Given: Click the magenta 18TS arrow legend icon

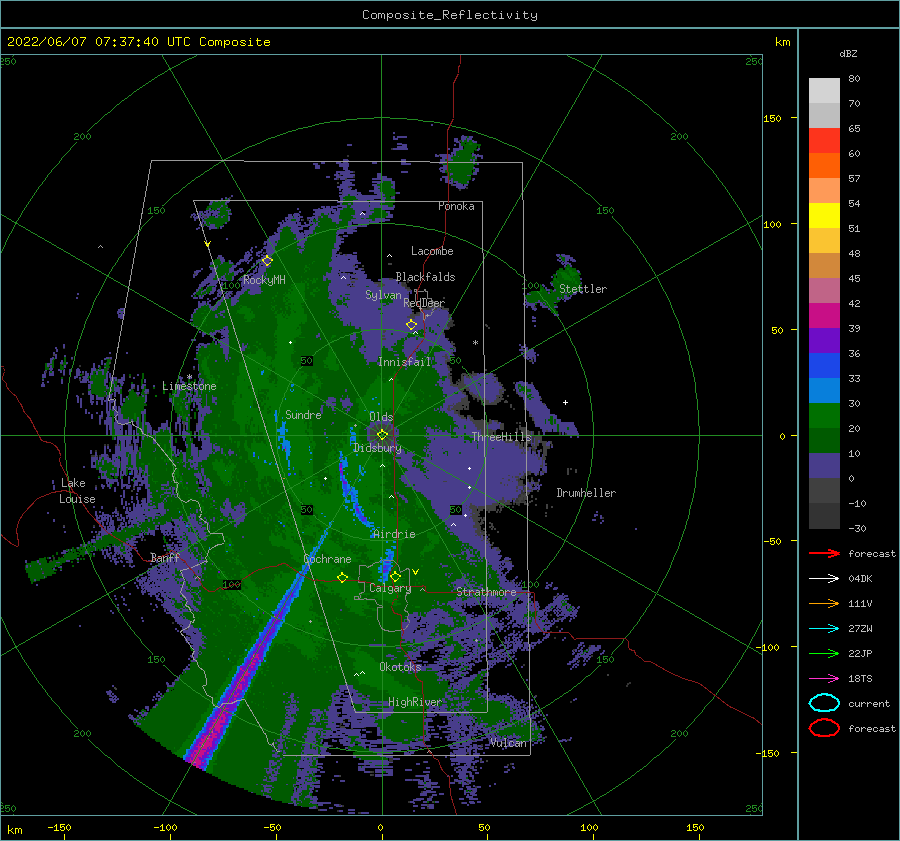Looking at the screenshot, I should (x=824, y=679).
